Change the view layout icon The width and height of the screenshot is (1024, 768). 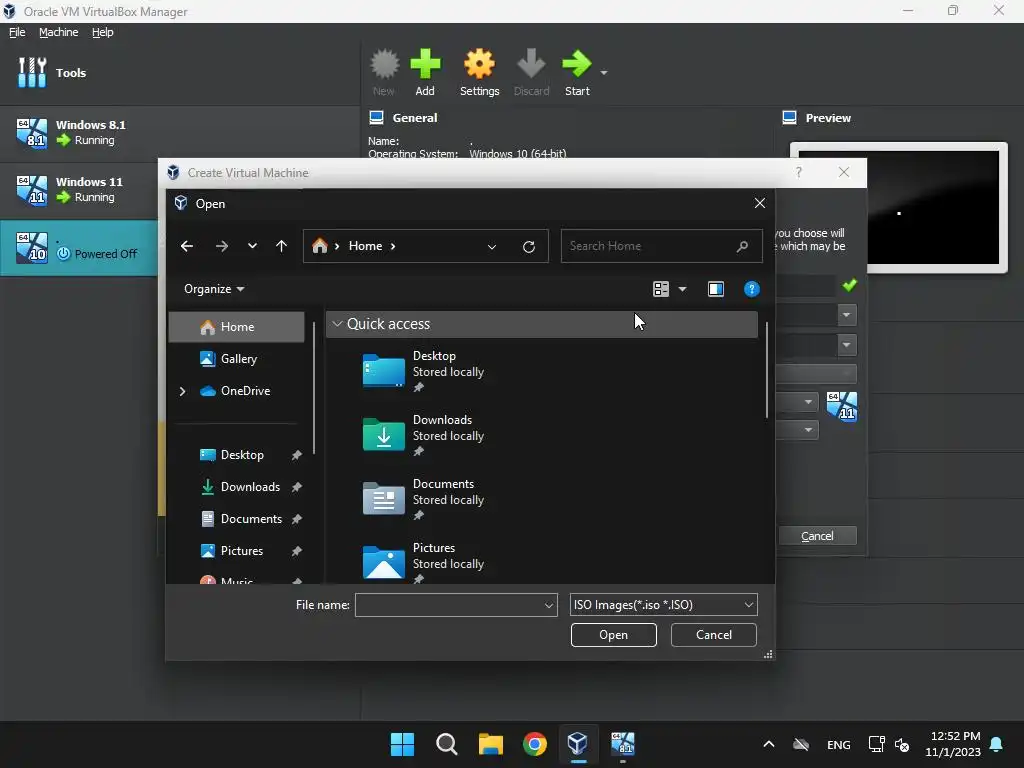coord(661,289)
